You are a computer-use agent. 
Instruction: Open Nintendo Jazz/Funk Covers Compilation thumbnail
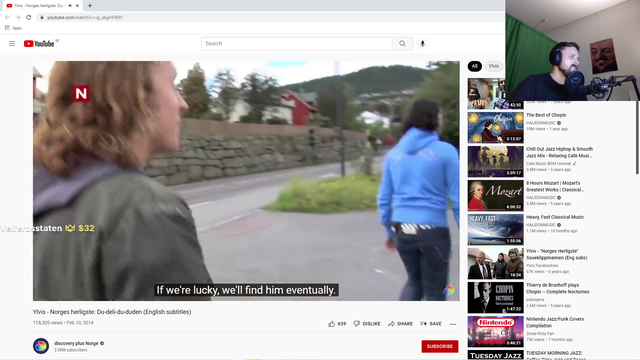point(496,331)
